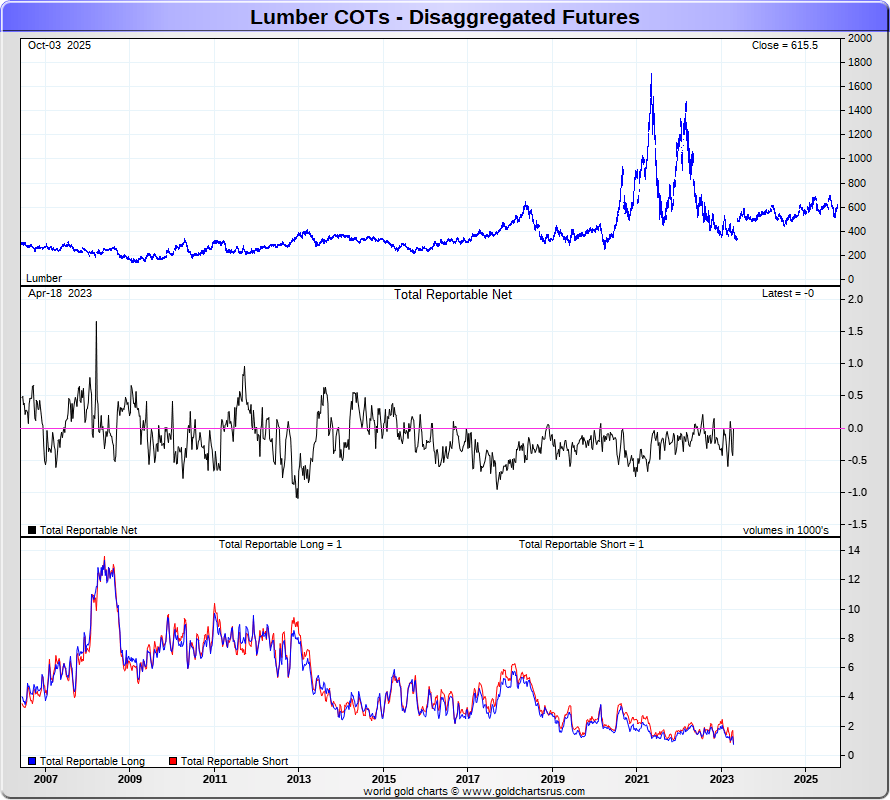The width and height of the screenshot is (890, 800).
Task: Click the 'Latest = -0' value
Action: [x=788, y=294]
